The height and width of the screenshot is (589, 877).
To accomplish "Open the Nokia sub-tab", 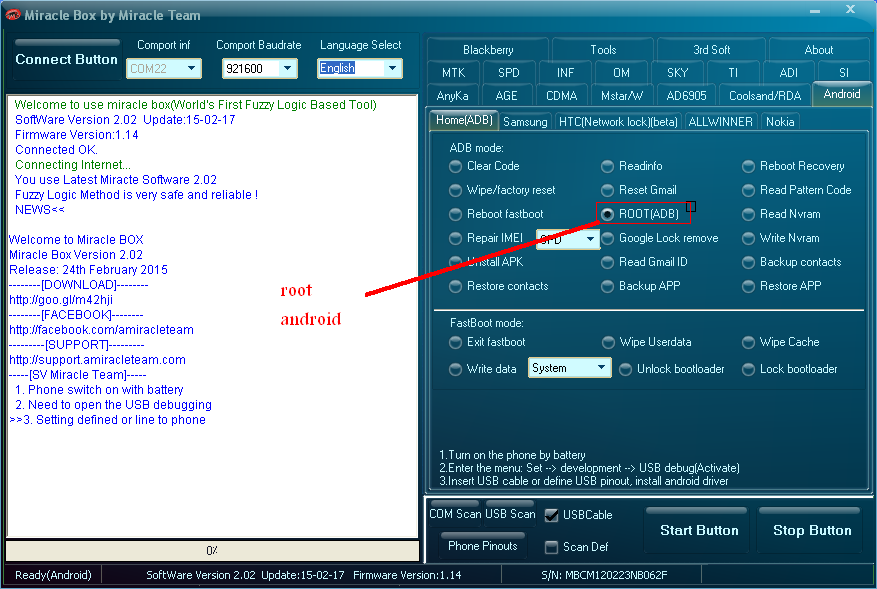I will 780,122.
